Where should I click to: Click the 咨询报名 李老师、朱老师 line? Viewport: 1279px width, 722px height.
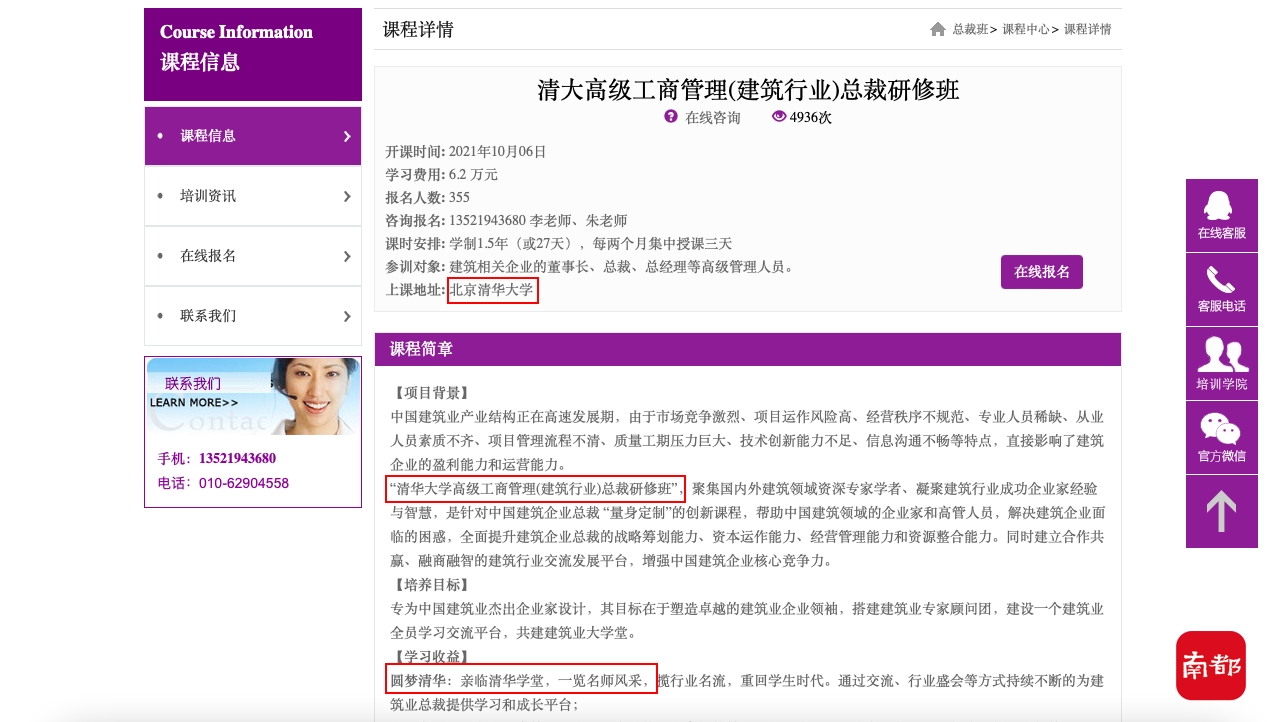coord(507,221)
